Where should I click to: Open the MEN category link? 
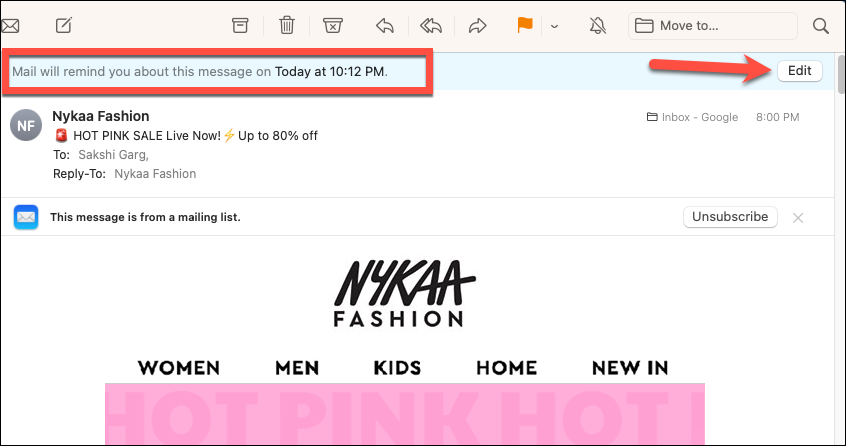(297, 368)
